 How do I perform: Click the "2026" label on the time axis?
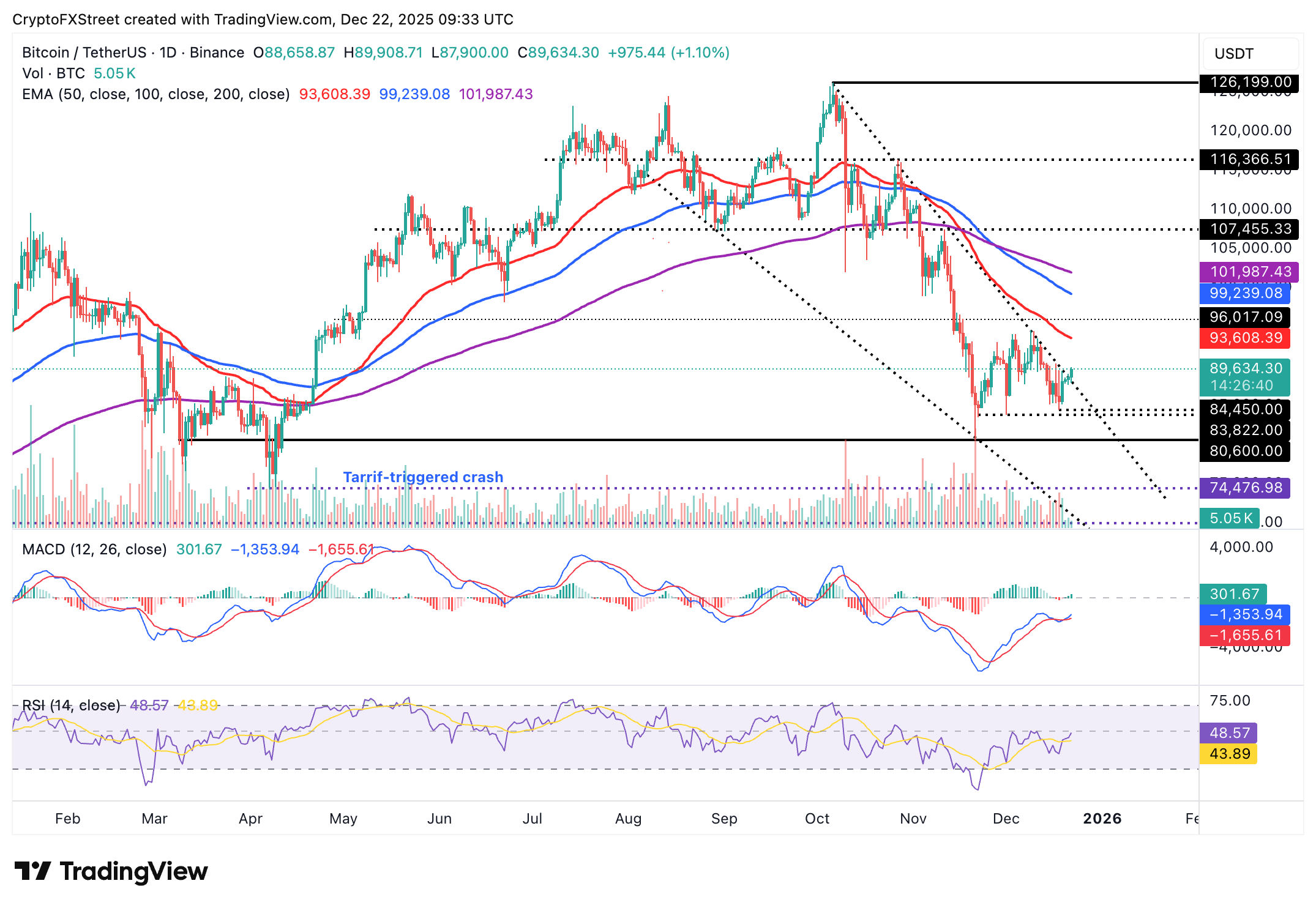(1104, 819)
